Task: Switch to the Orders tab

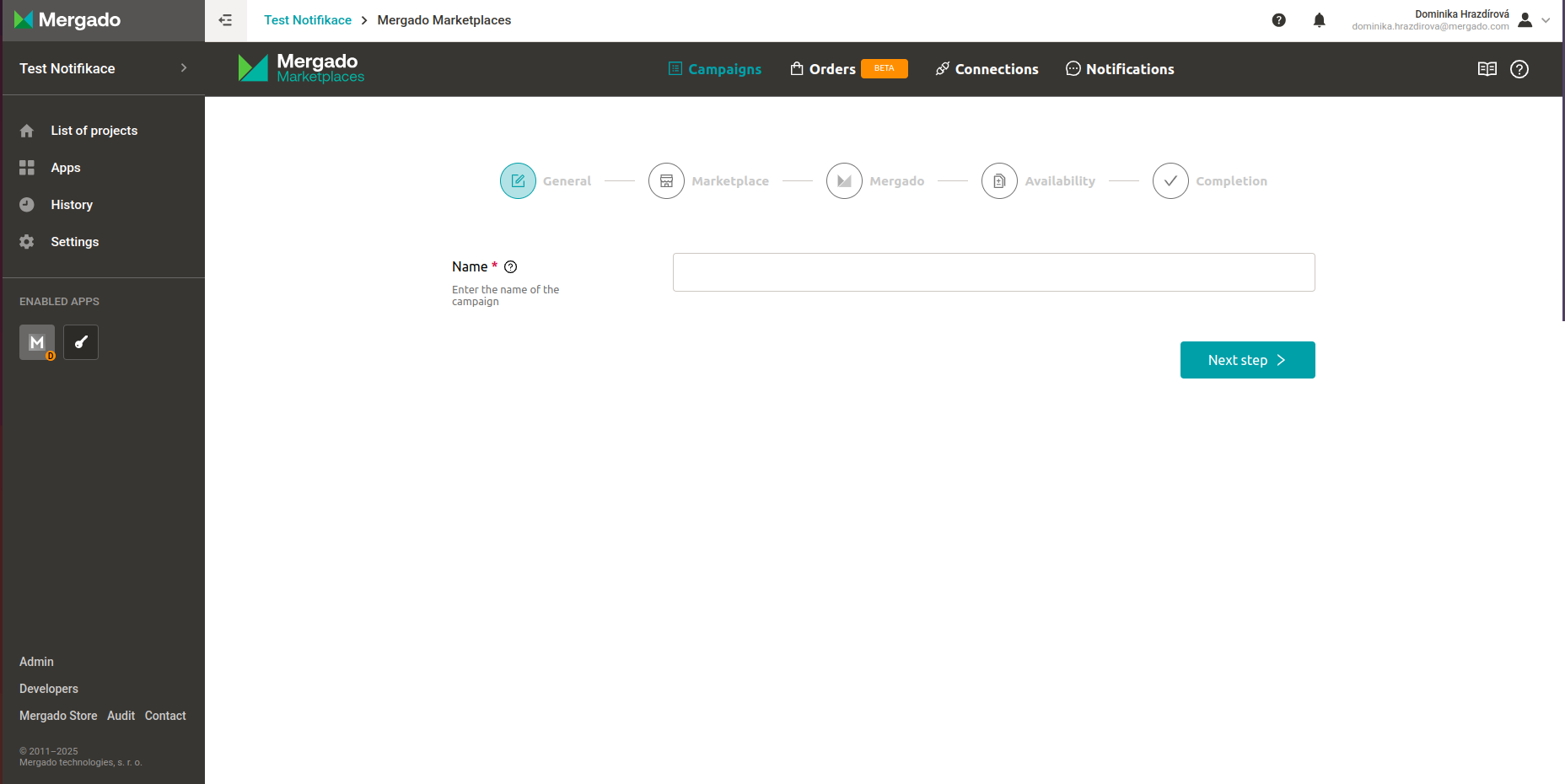Action: (823, 69)
